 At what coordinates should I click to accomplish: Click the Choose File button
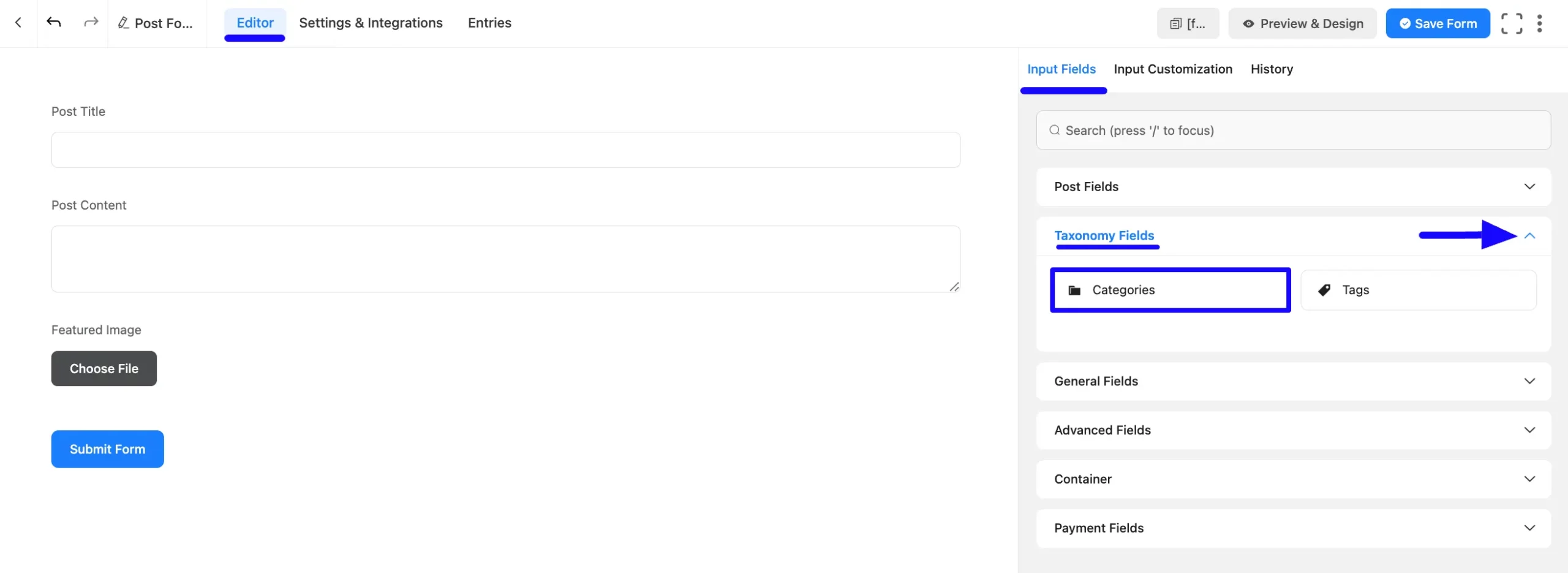[x=104, y=368]
